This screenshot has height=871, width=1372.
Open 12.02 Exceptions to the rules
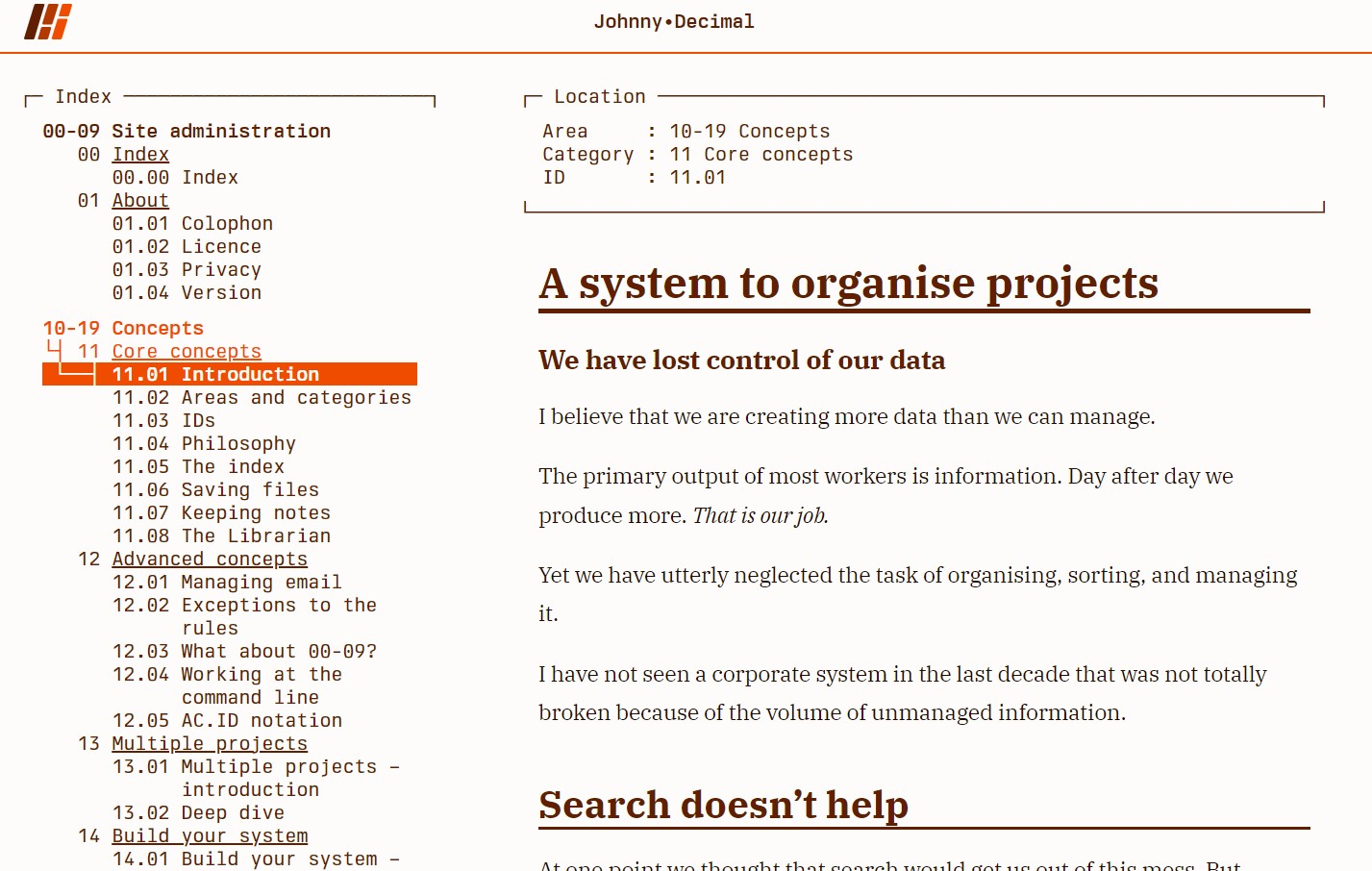(x=244, y=617)
